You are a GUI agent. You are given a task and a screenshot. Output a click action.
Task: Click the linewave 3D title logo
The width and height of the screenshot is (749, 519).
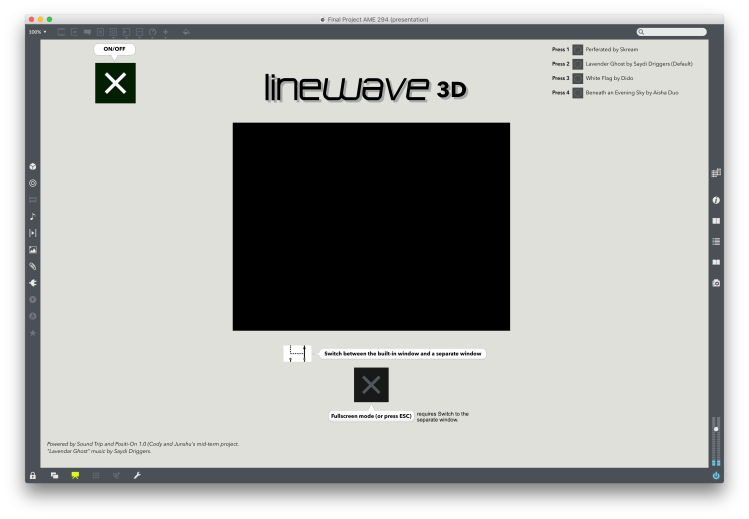click(x=365, y=88)
